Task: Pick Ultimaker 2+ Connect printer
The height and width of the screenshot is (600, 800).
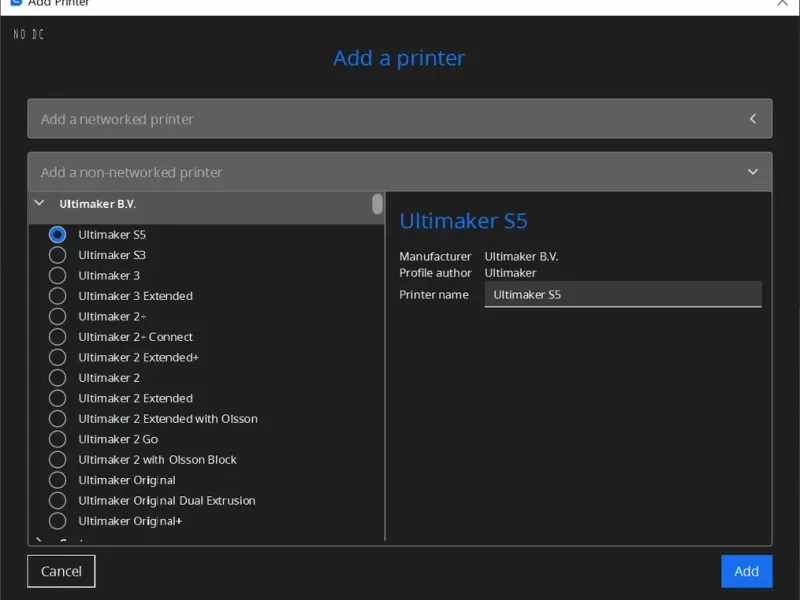Action: click(58, 337)
